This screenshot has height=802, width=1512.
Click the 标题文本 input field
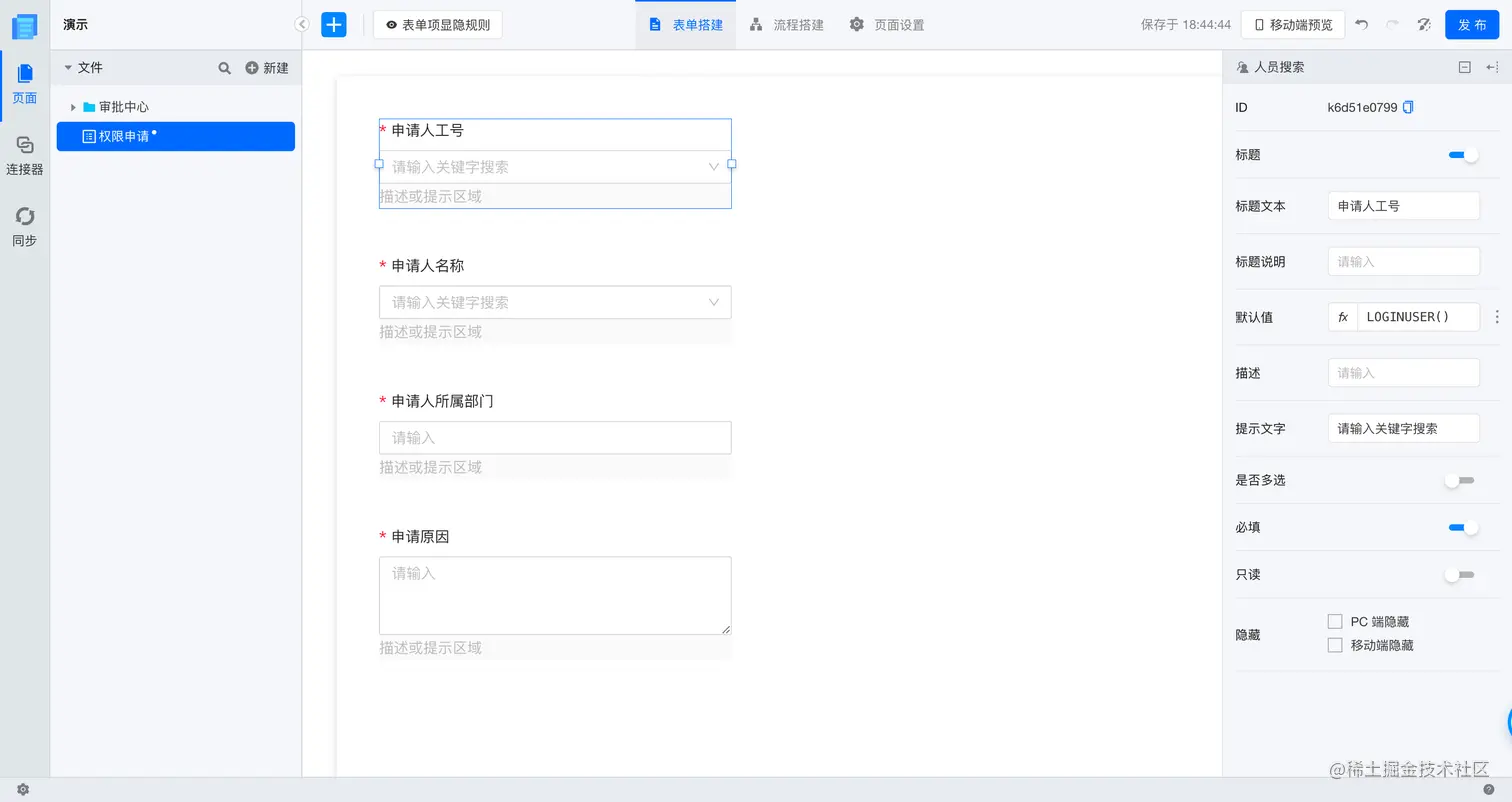pyautogui.click(x=1404, y=206)
